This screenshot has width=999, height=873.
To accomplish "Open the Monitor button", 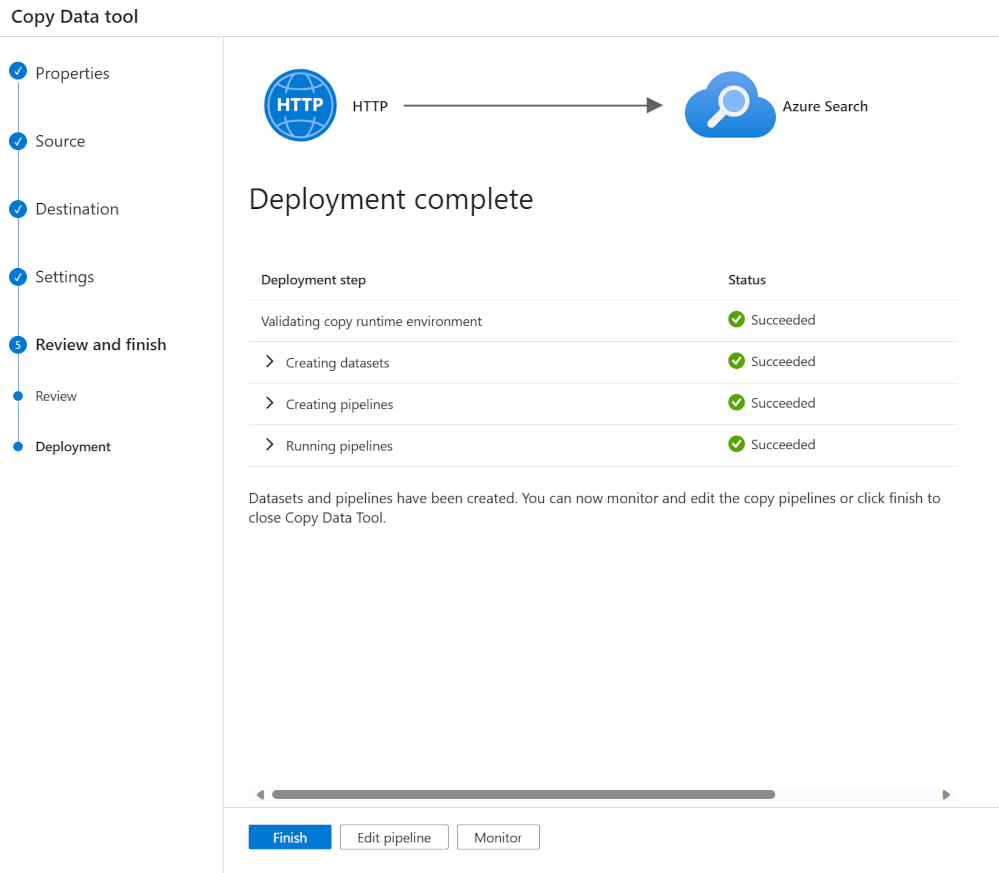I will point(498,837).
